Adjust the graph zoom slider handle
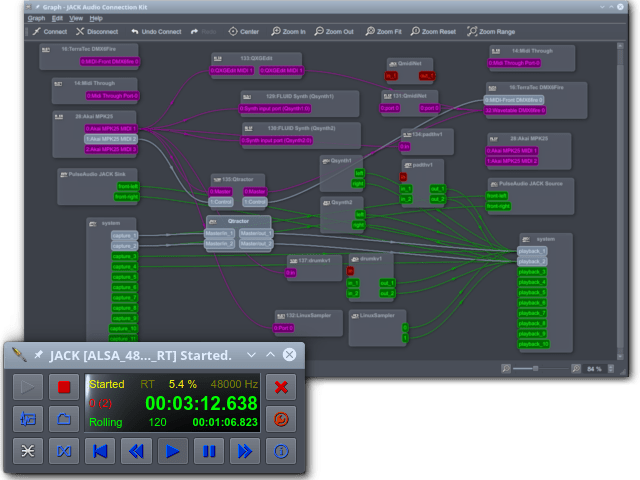The width and height of the screenshot is (640, 480). 535,369
